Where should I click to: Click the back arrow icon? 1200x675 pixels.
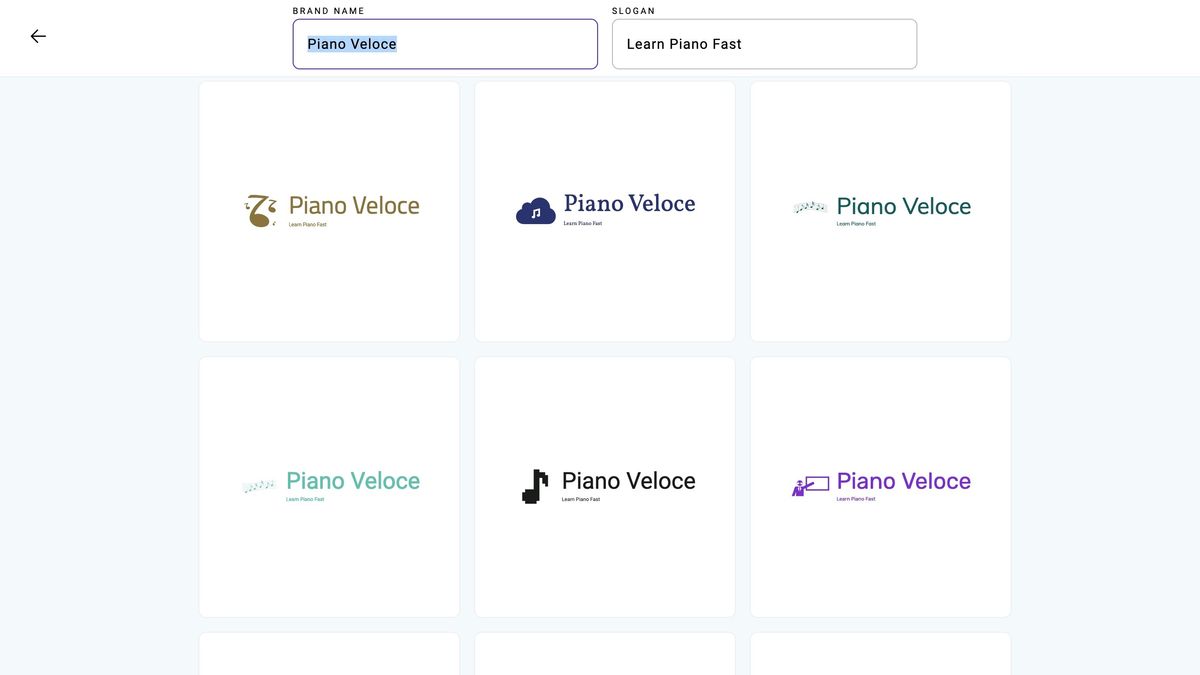pos(38,36)
